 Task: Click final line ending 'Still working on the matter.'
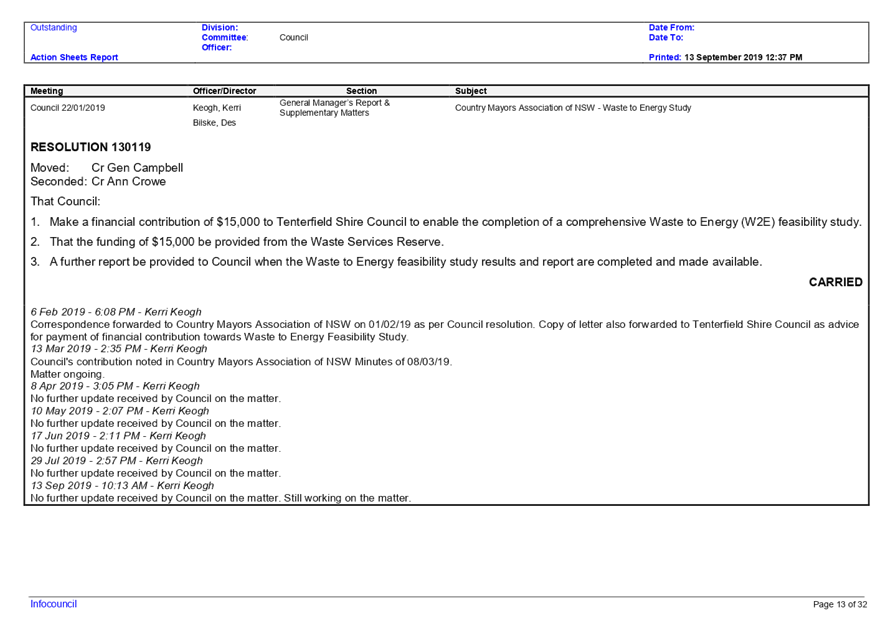click(220, 498)
